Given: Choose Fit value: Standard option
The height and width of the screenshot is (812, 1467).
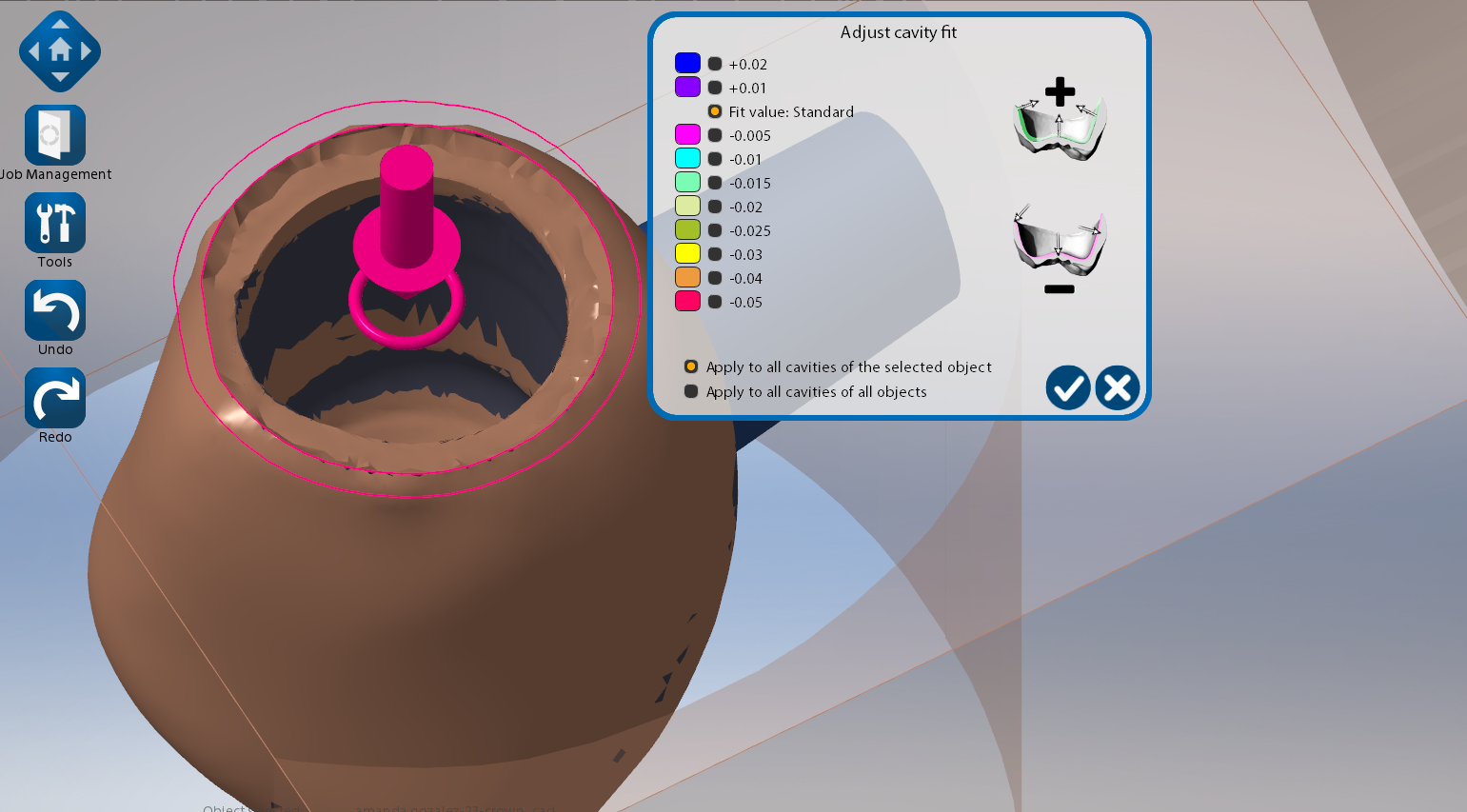Looking at the screenshot, I should (715, 111).
